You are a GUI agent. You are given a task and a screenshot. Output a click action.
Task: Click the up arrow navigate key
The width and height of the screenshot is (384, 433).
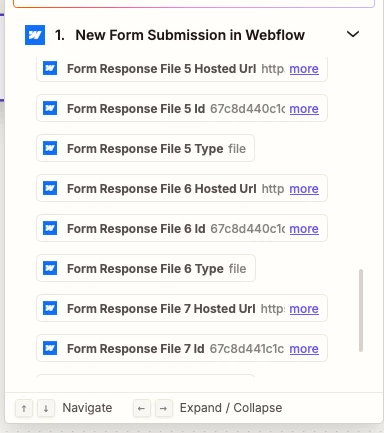coord(24,408)
